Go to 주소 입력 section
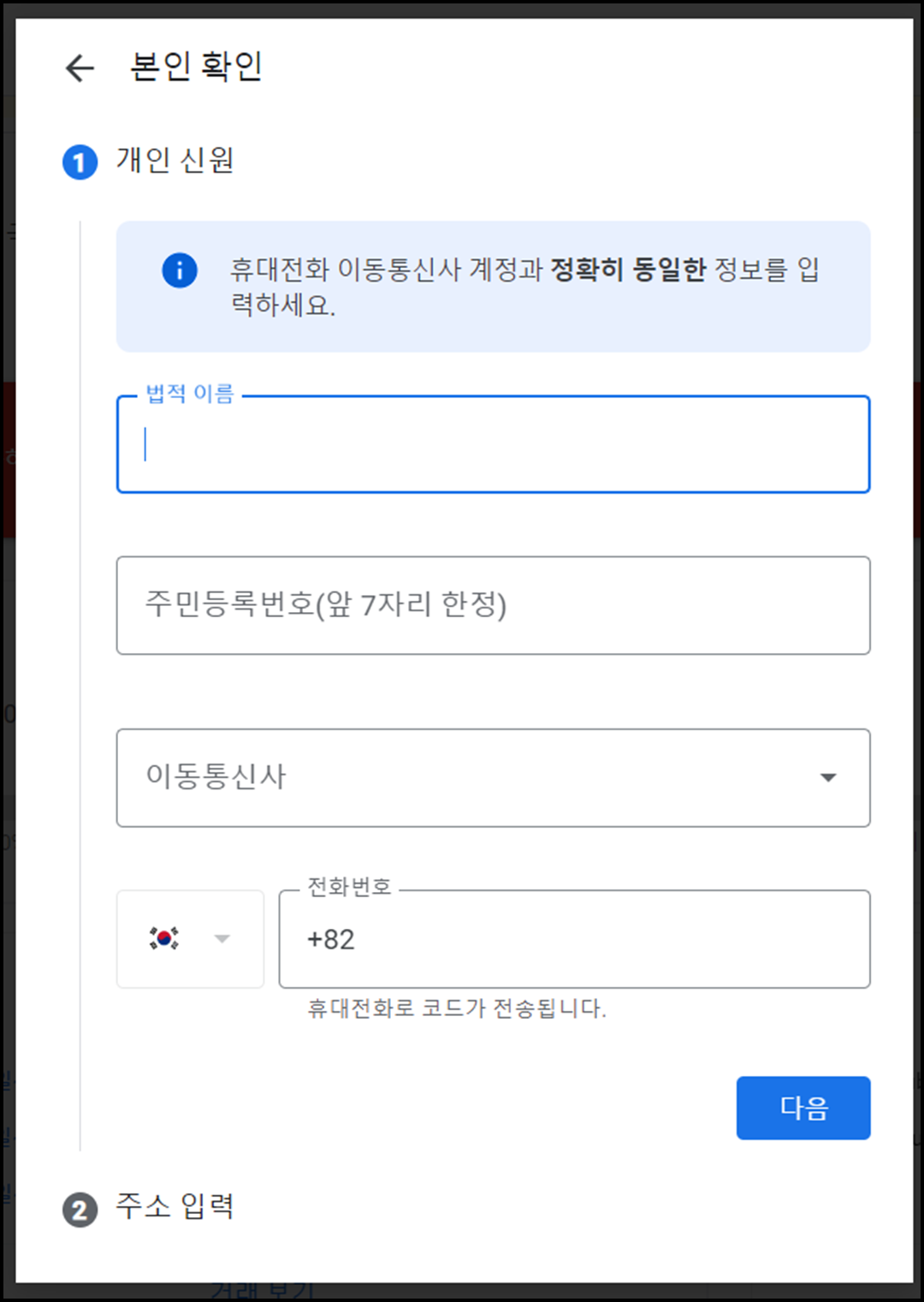 pyautogui.click(x=176, y=1209)
